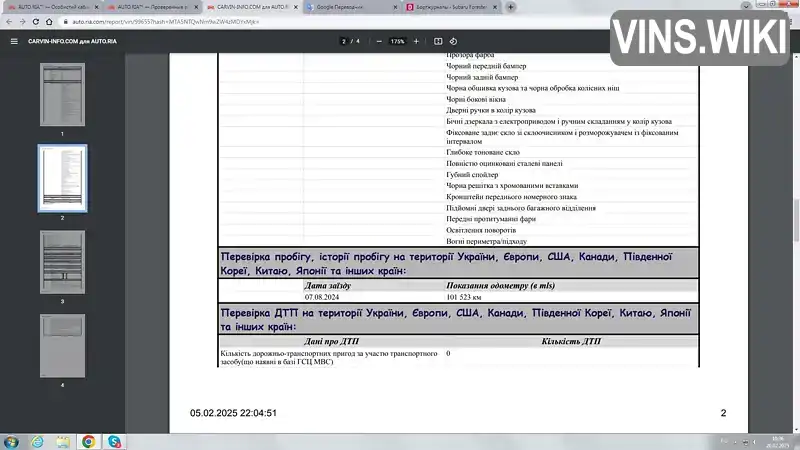Switch to the Google Переводчик tab
This screenshot has width=800, height=450.
[347, 7]
